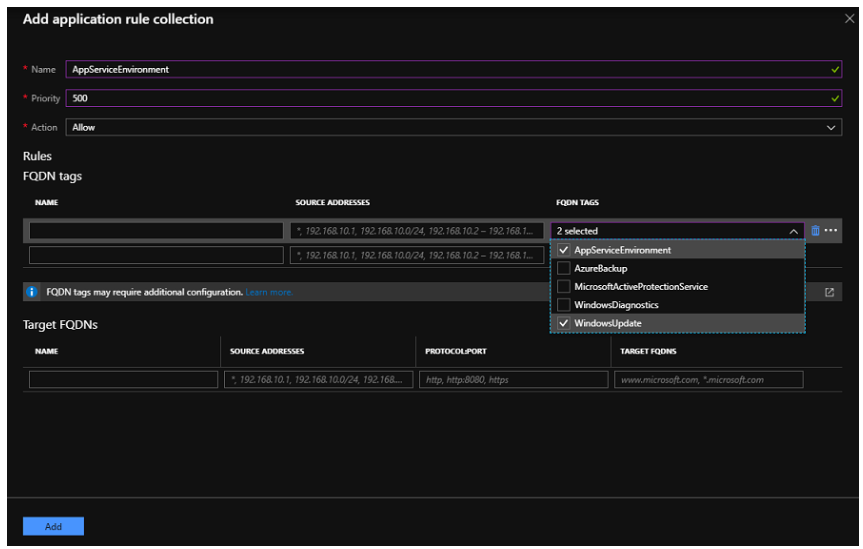This screenshot has height=549, width=863.
Task: Deselect the WindowsUpdate FQDN tag
Action: [564, 323]
